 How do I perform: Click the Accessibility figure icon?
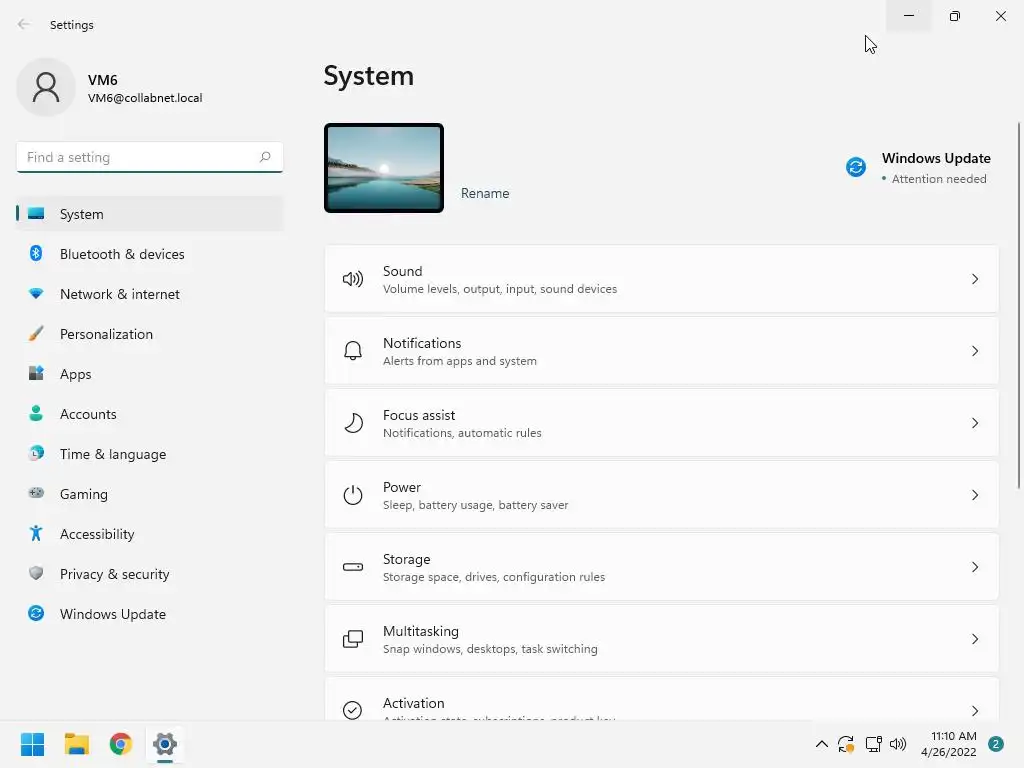[x=36, y=534]
